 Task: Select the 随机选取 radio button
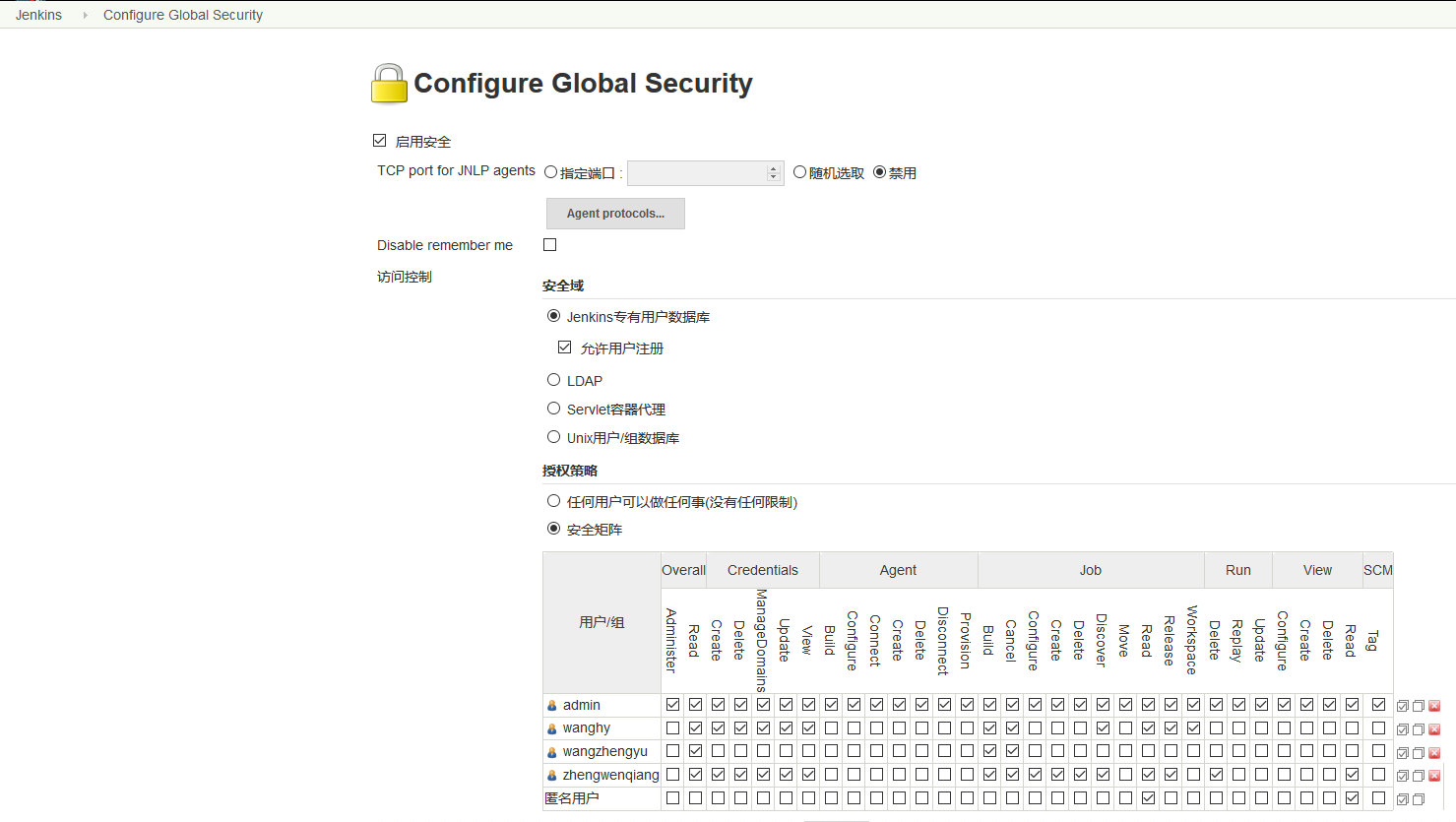tap(800, 172)
